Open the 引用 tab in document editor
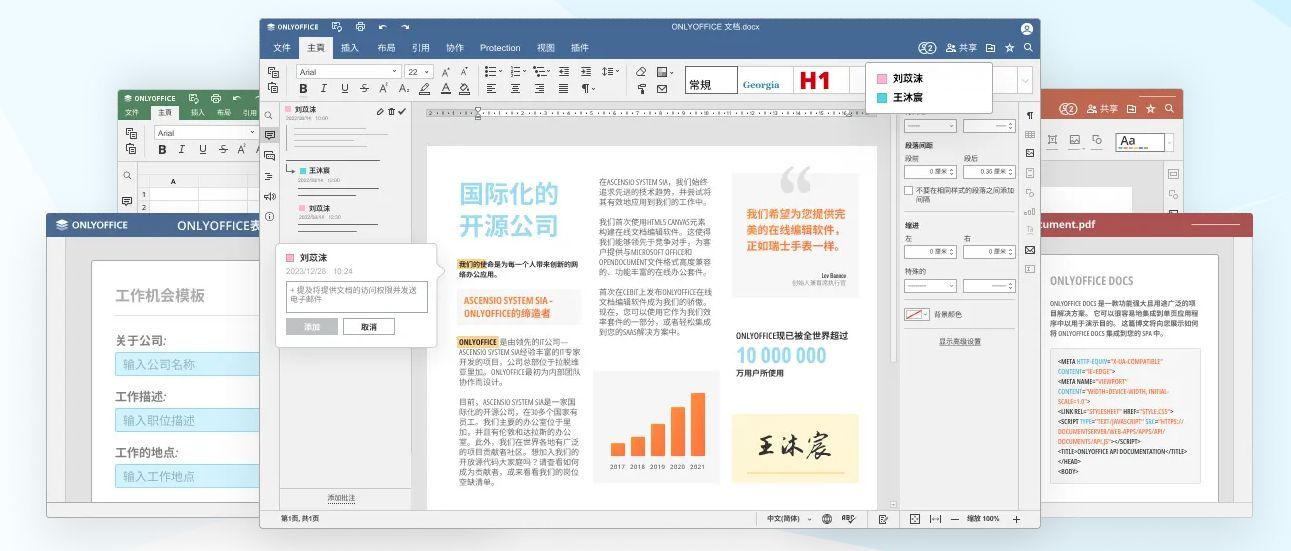The image size is (1291, 551). 421,48
